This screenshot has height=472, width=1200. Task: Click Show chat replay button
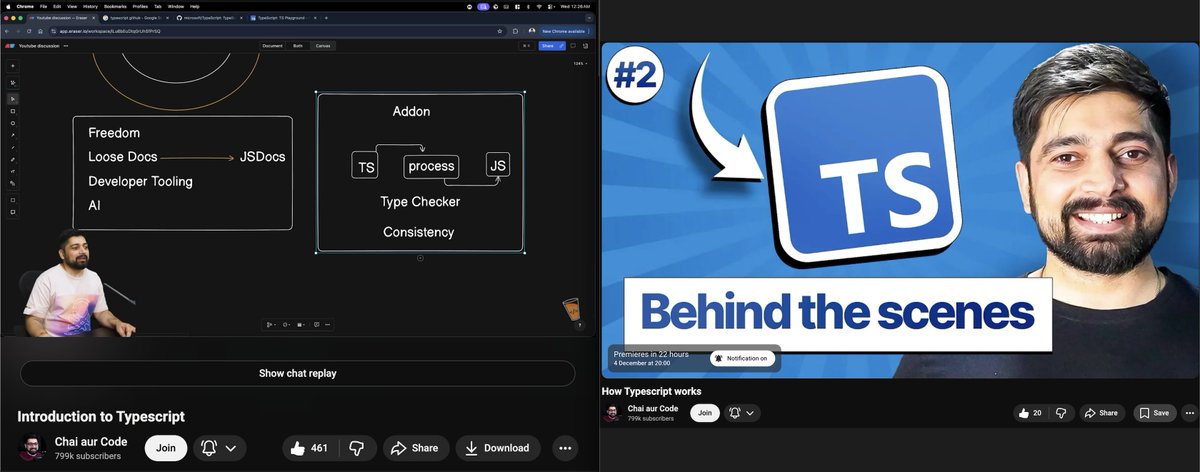(x=298, y=373)
